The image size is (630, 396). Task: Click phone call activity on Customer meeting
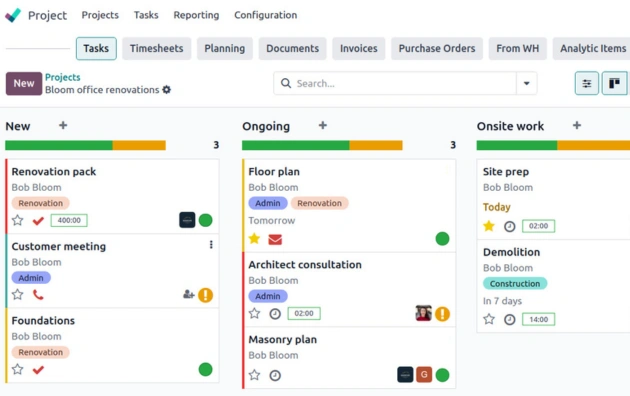tap(38, 295)
